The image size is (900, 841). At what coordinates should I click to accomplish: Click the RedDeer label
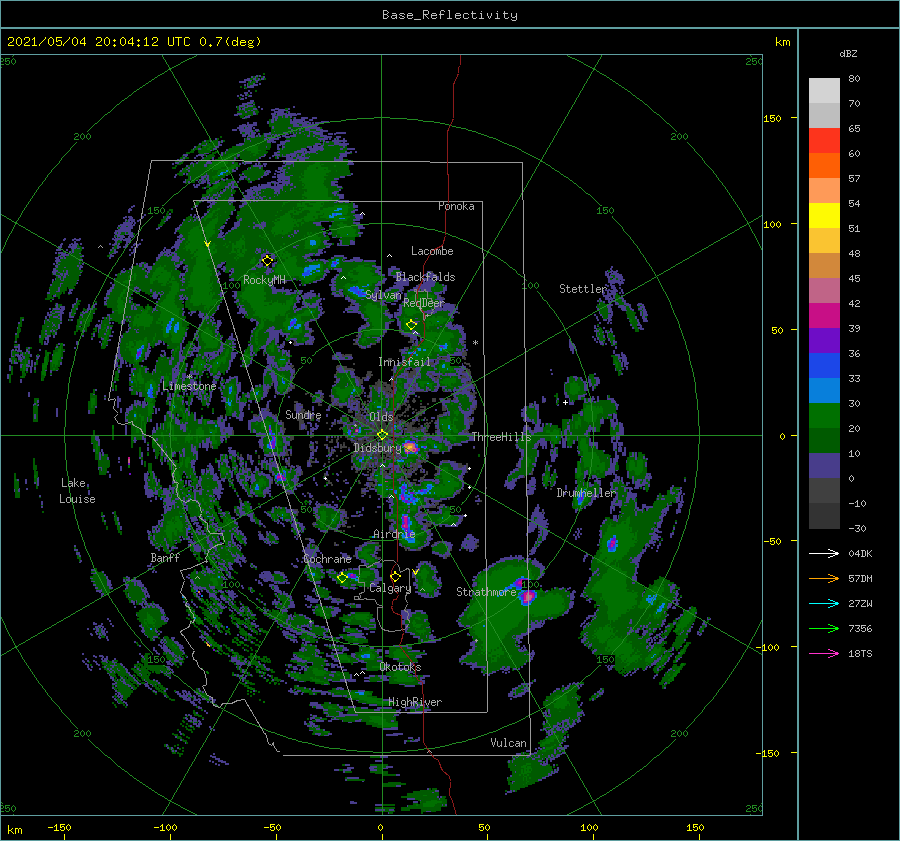[424, 303]
